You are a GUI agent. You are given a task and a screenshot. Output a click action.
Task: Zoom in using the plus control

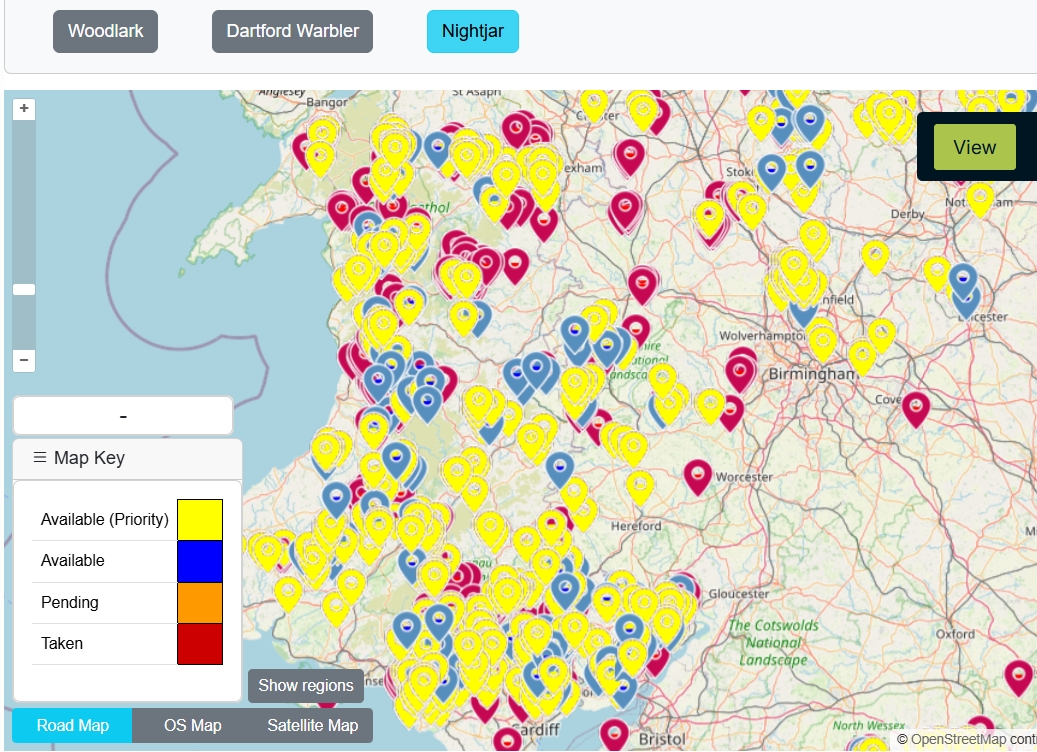point(24,108)
